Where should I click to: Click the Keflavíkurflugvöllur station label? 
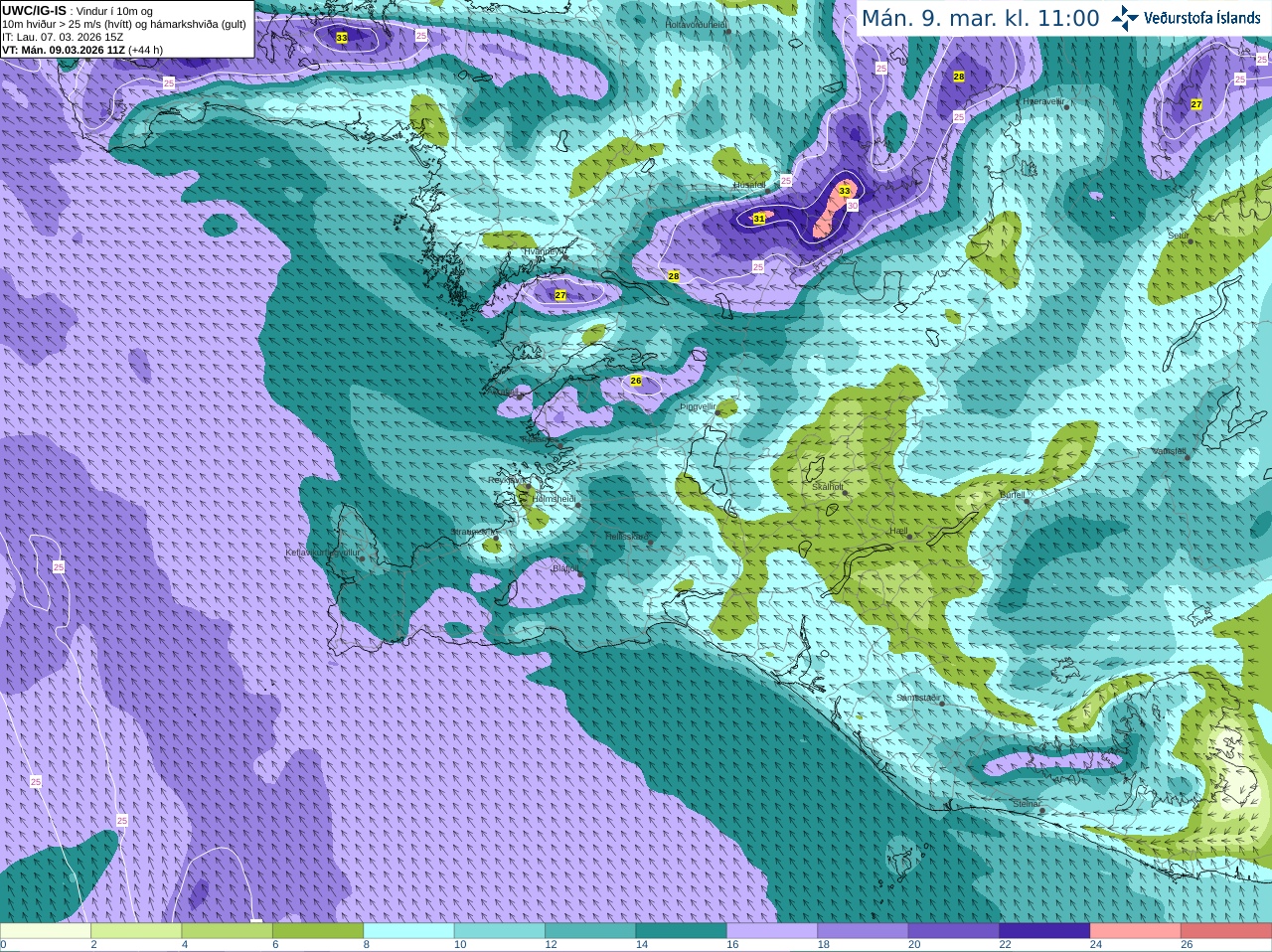pos(322,552)
